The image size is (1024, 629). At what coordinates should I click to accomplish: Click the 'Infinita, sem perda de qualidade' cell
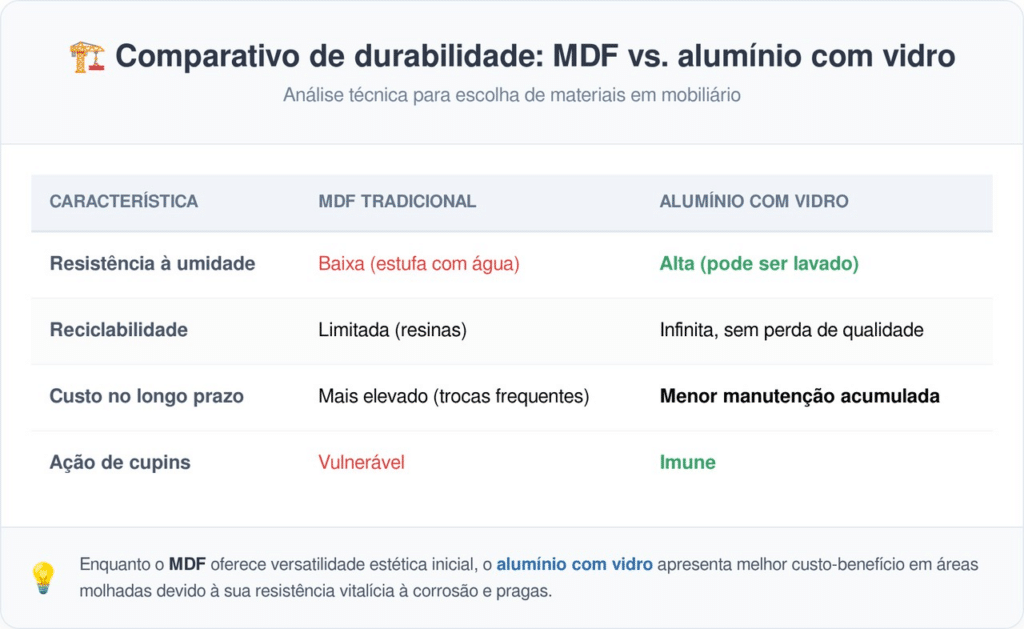coord(790,330)
